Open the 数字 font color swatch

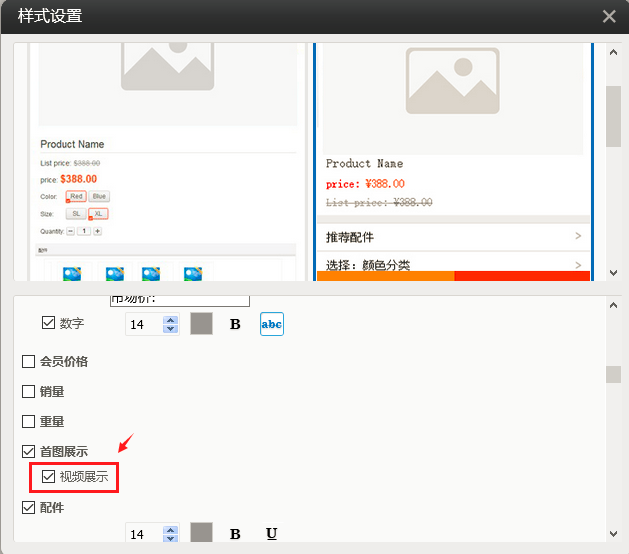coord(202,324)
